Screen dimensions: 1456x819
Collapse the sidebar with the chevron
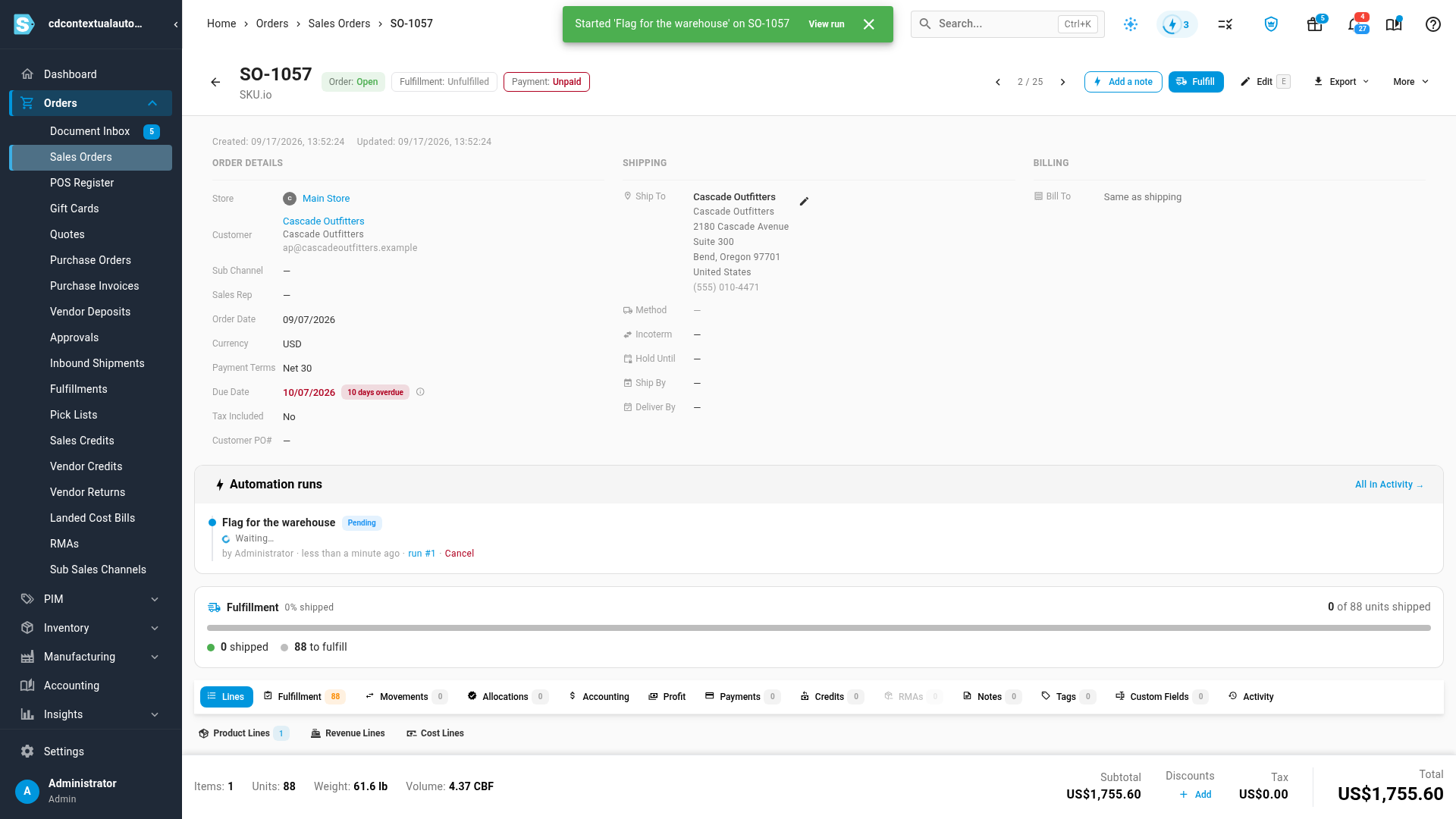[x=176, y=24]
